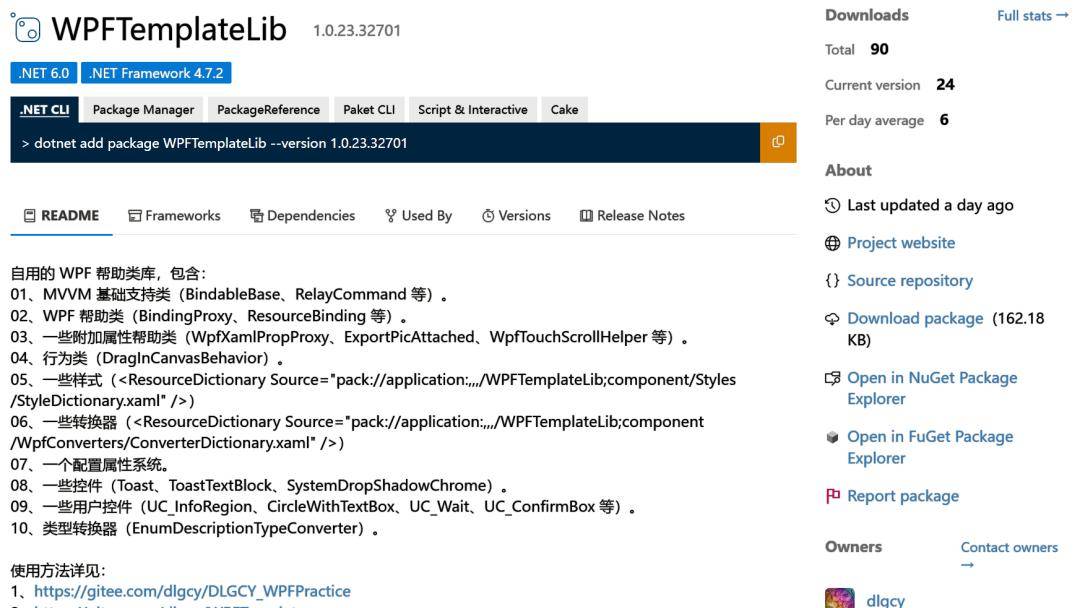Open the Versions tab

[516, 215]
